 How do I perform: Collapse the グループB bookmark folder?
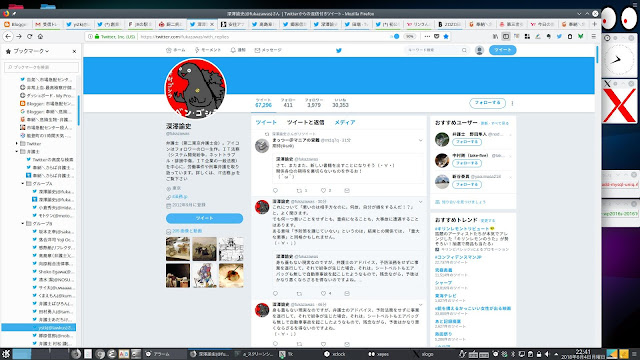tap(23, 224)
